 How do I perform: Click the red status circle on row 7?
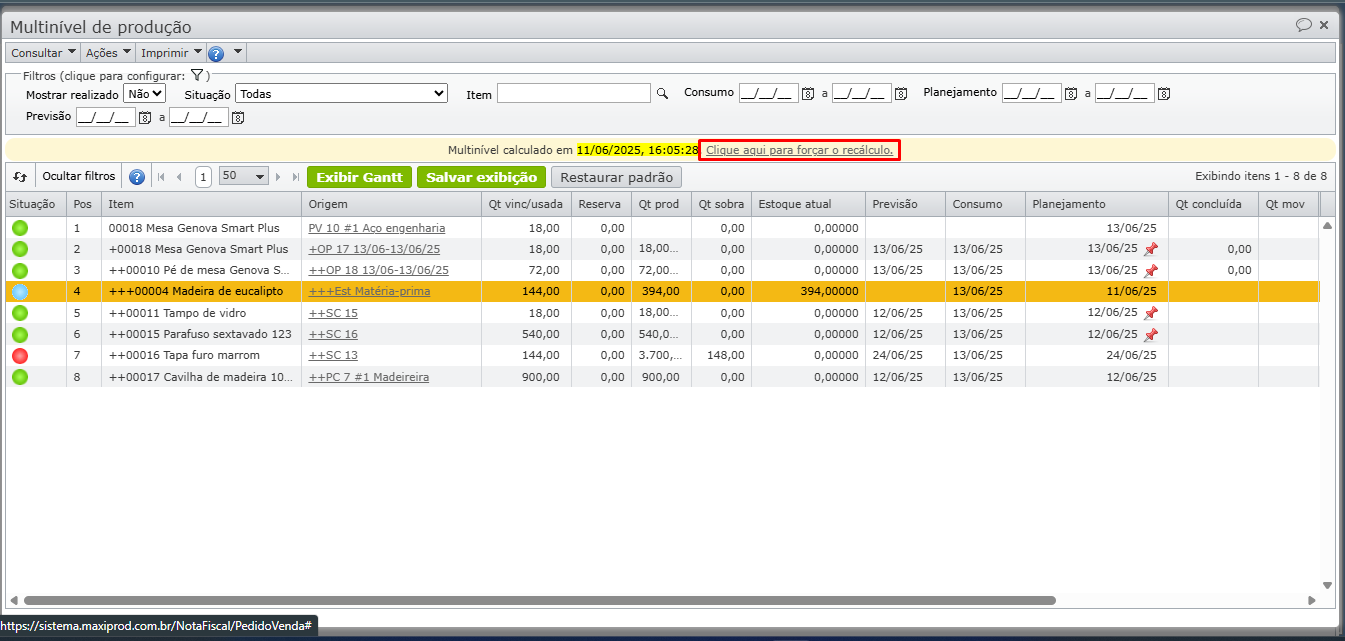click(20, 356)
